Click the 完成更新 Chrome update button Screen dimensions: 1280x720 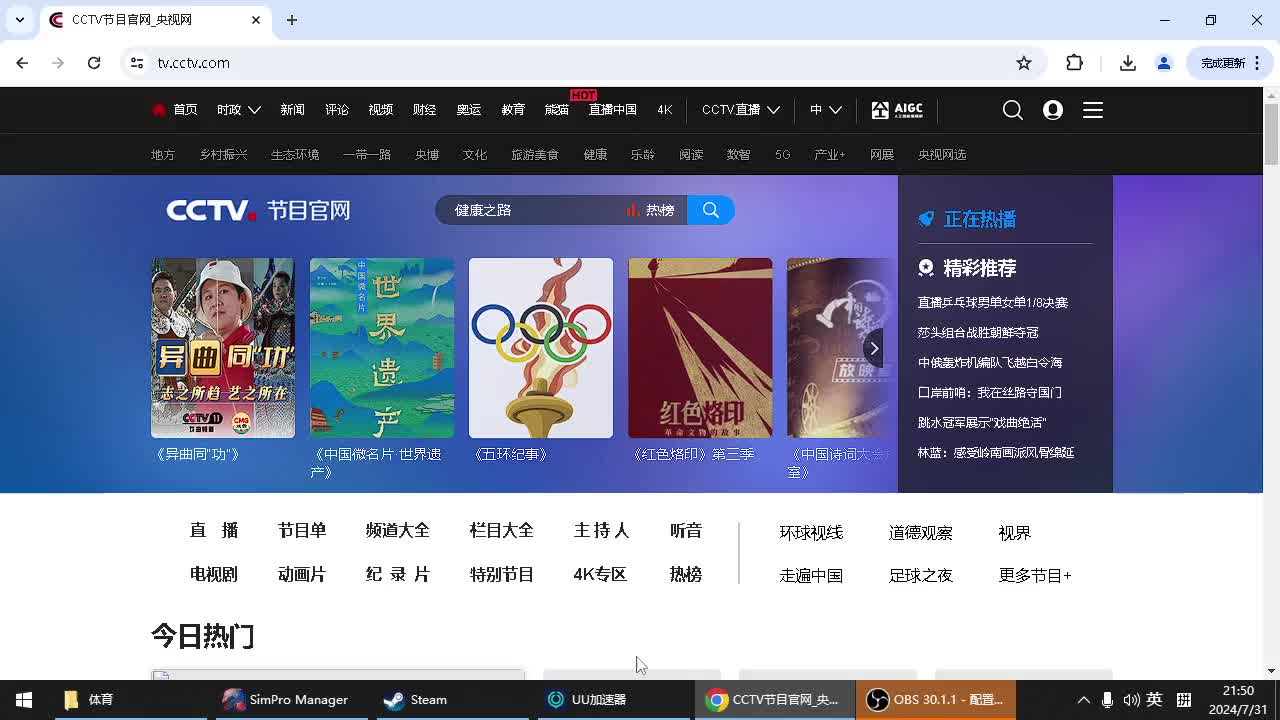1222,63
